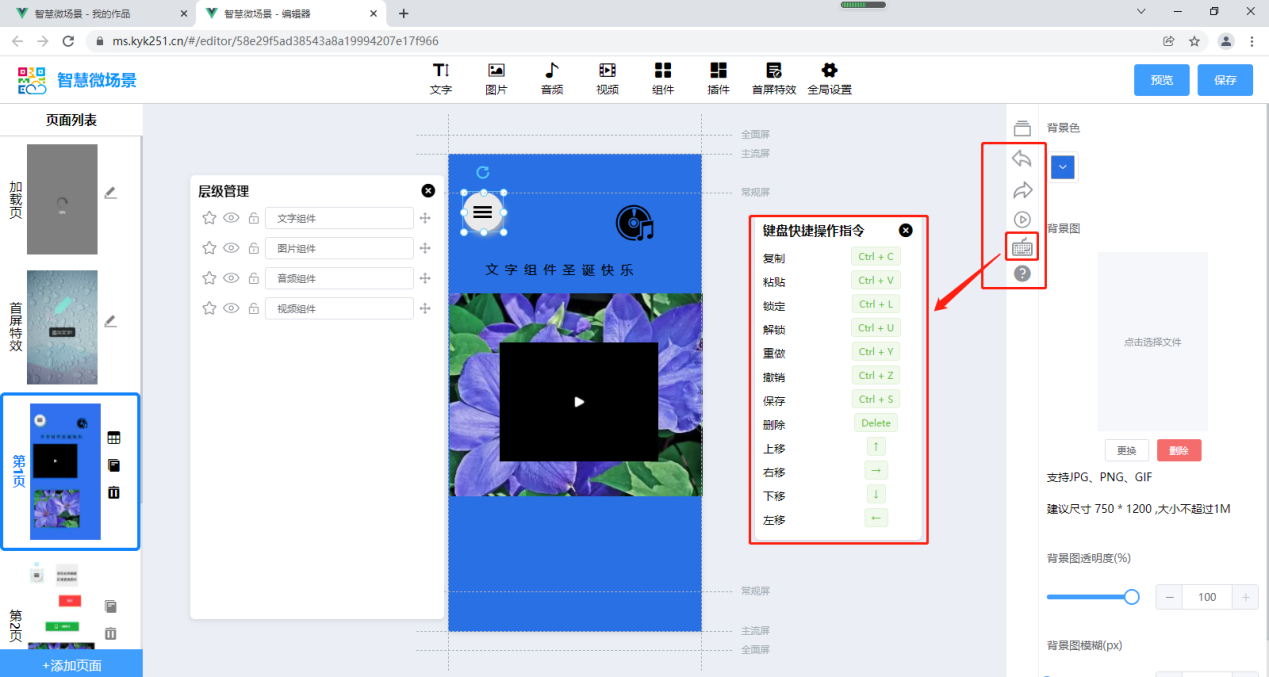Open keyboard shortcuts icon in right toolbar
Viewport: 1269px width, 677px height.
tap(1022, 247)
